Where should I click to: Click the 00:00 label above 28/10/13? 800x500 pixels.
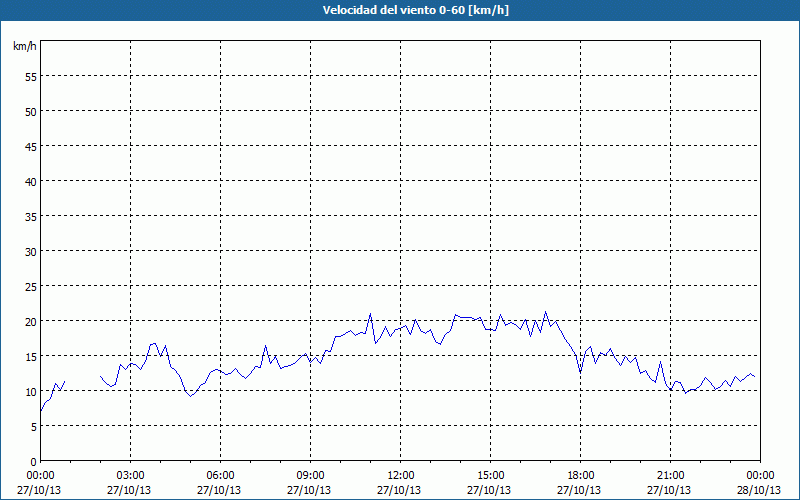click(x=761, y=476)
